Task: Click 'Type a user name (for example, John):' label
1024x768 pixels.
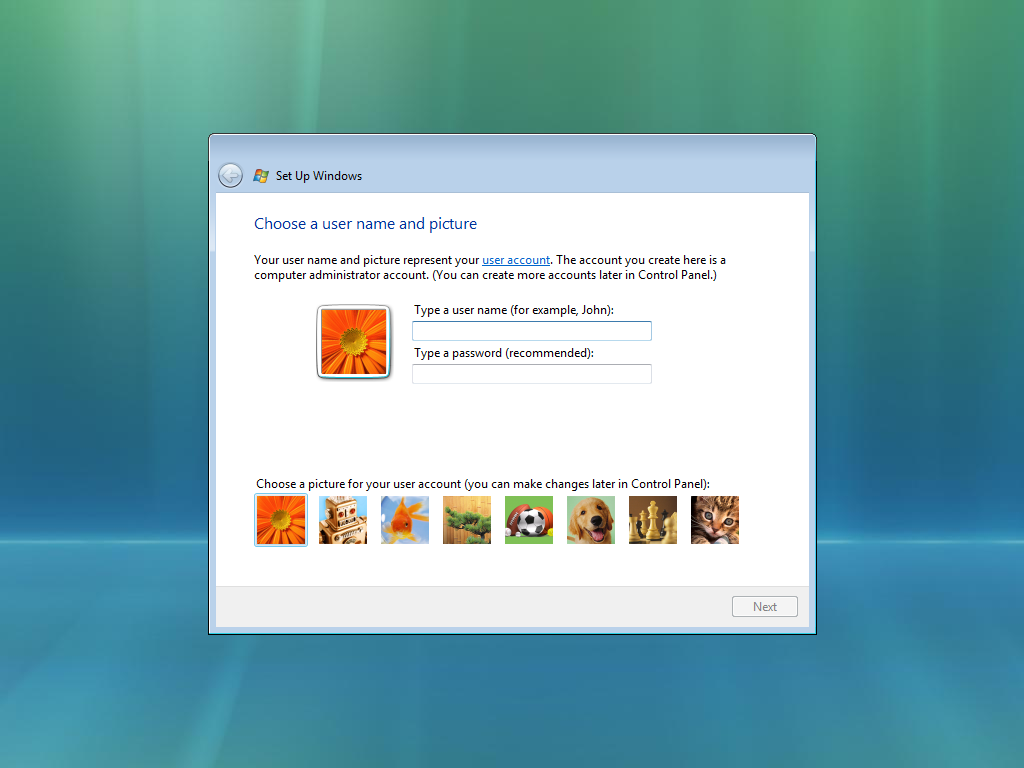Action: [x=514, y=310]
